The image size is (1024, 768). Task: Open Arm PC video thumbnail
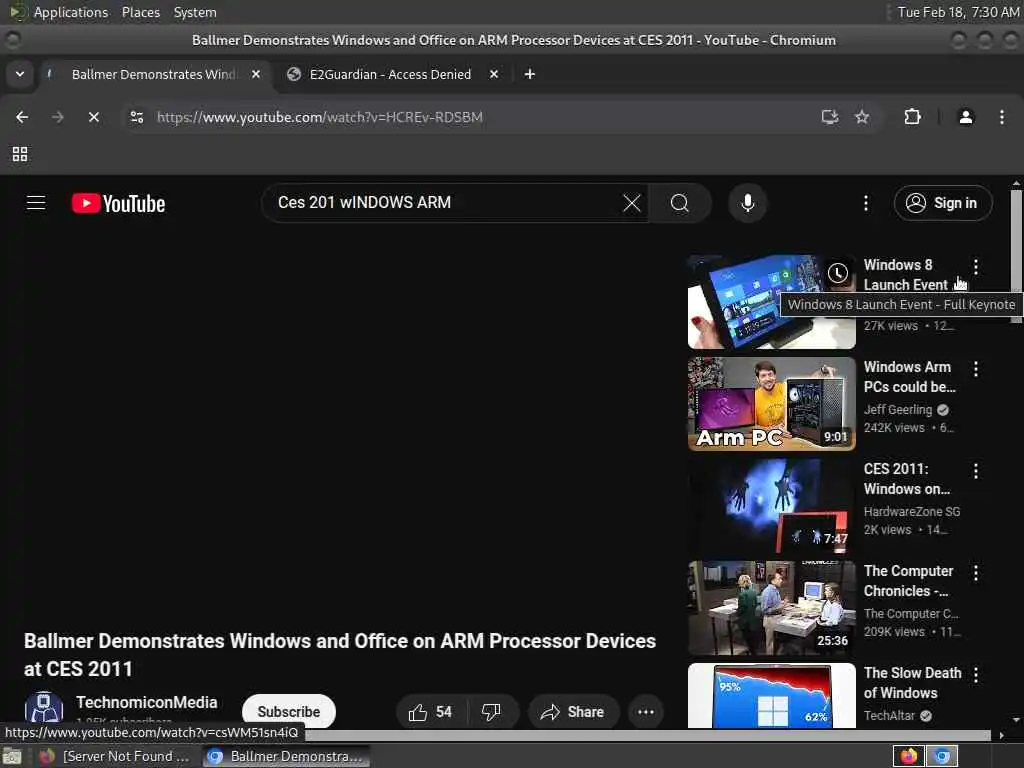tap(771, 404)
